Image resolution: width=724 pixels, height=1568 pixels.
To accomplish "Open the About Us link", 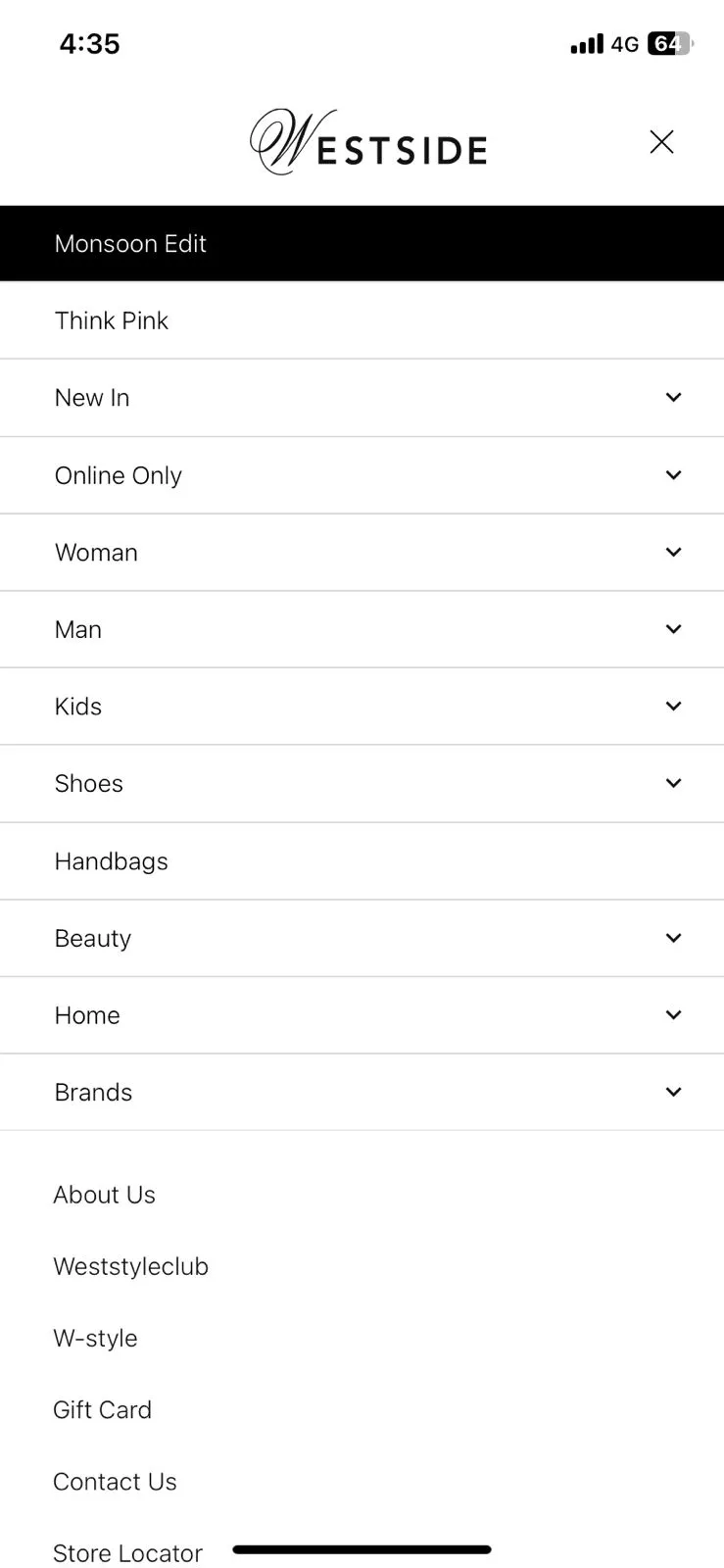I will pyautogui.click(x=104, y=1195).
